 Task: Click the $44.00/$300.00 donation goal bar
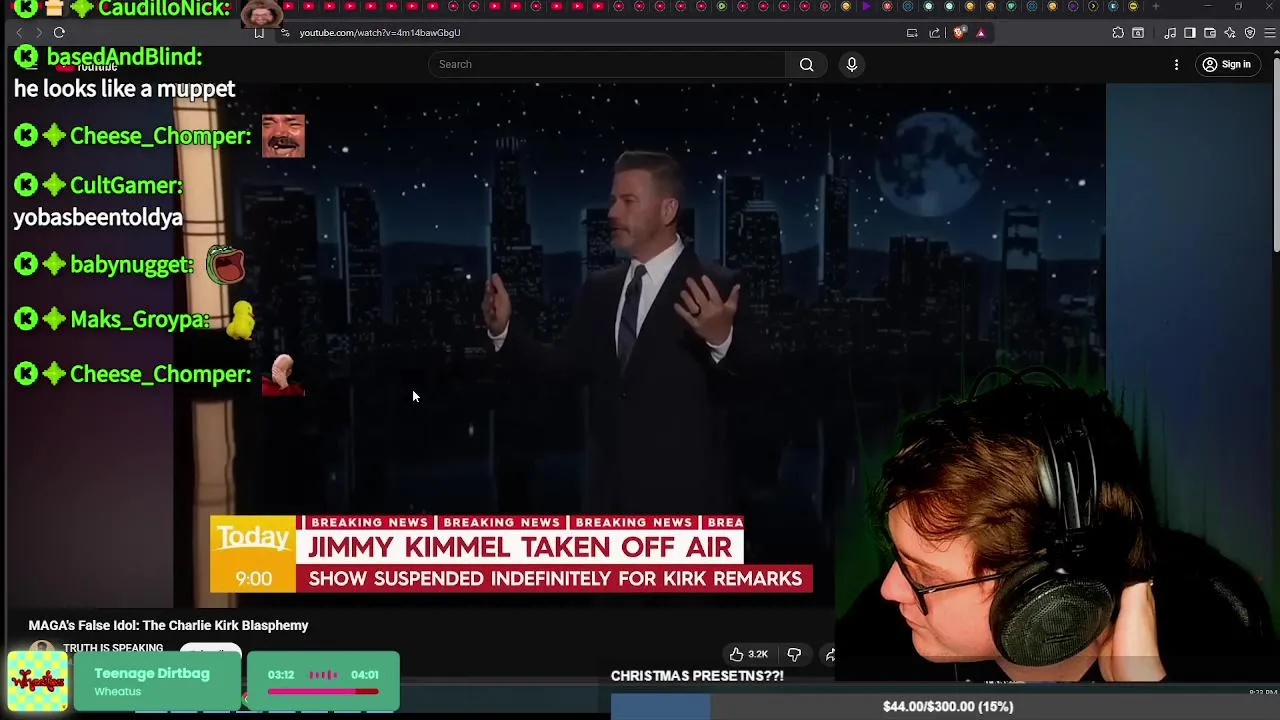[945, 706]
